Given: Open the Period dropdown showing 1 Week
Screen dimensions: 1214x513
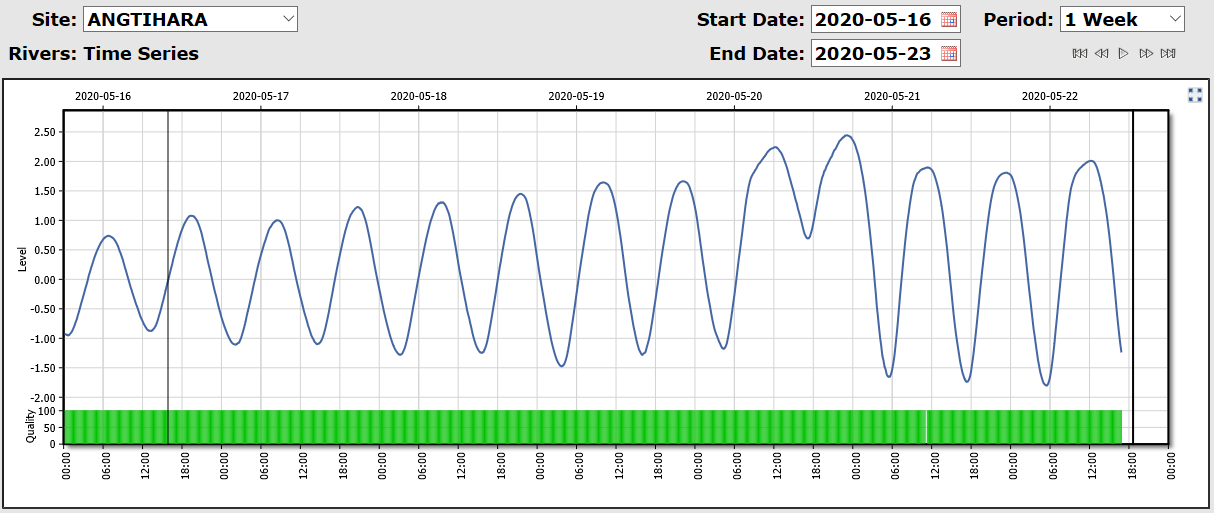Looking at the screenshot, I should coord(1121,19).
